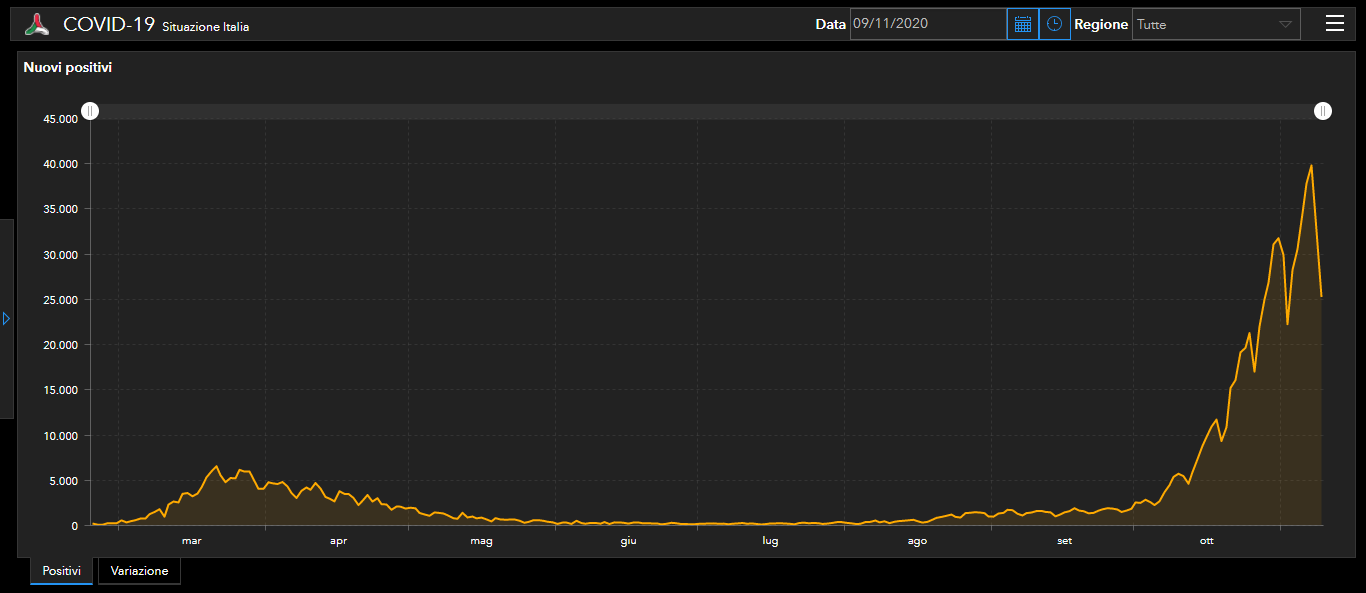
Task: Click the Protezione Civile logo icon
Action: [37, 25]
